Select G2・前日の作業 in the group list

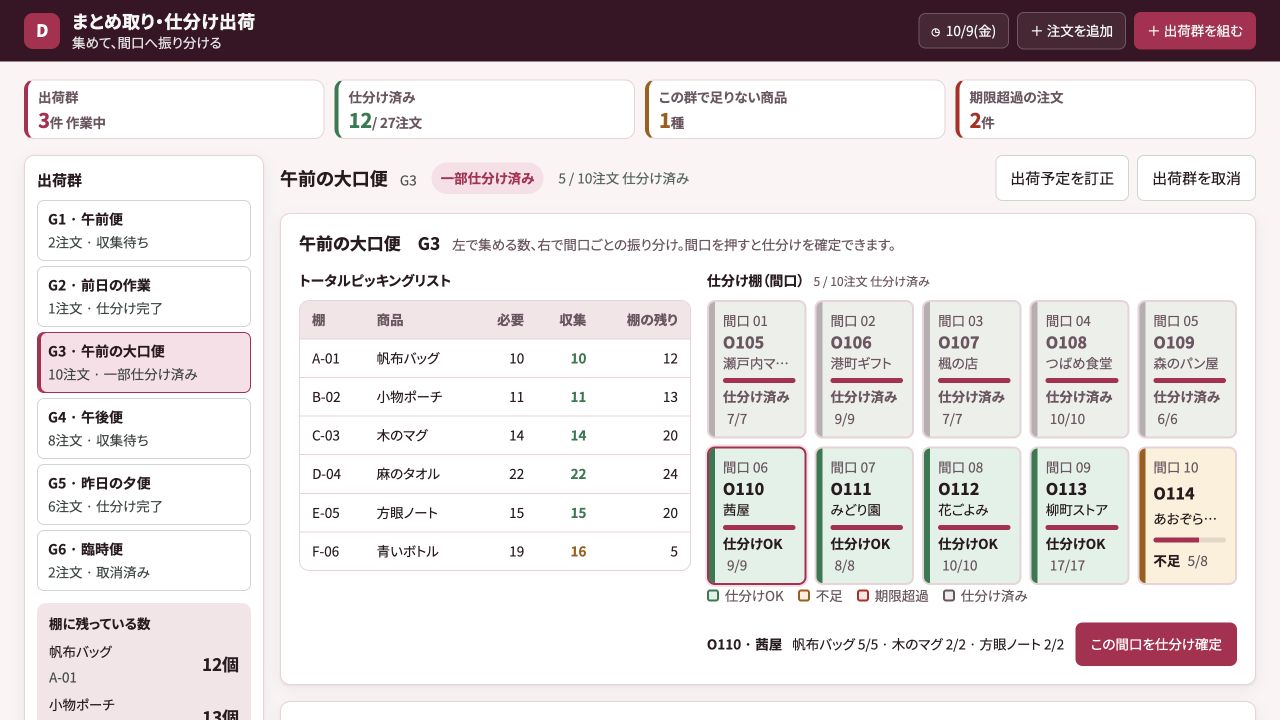pos(144,296)
